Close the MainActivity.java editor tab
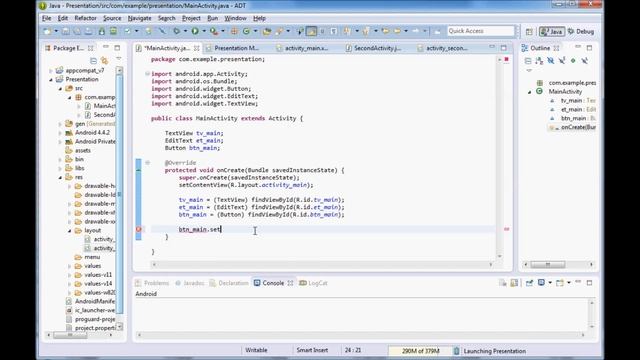640x360 pixels. 196,48
